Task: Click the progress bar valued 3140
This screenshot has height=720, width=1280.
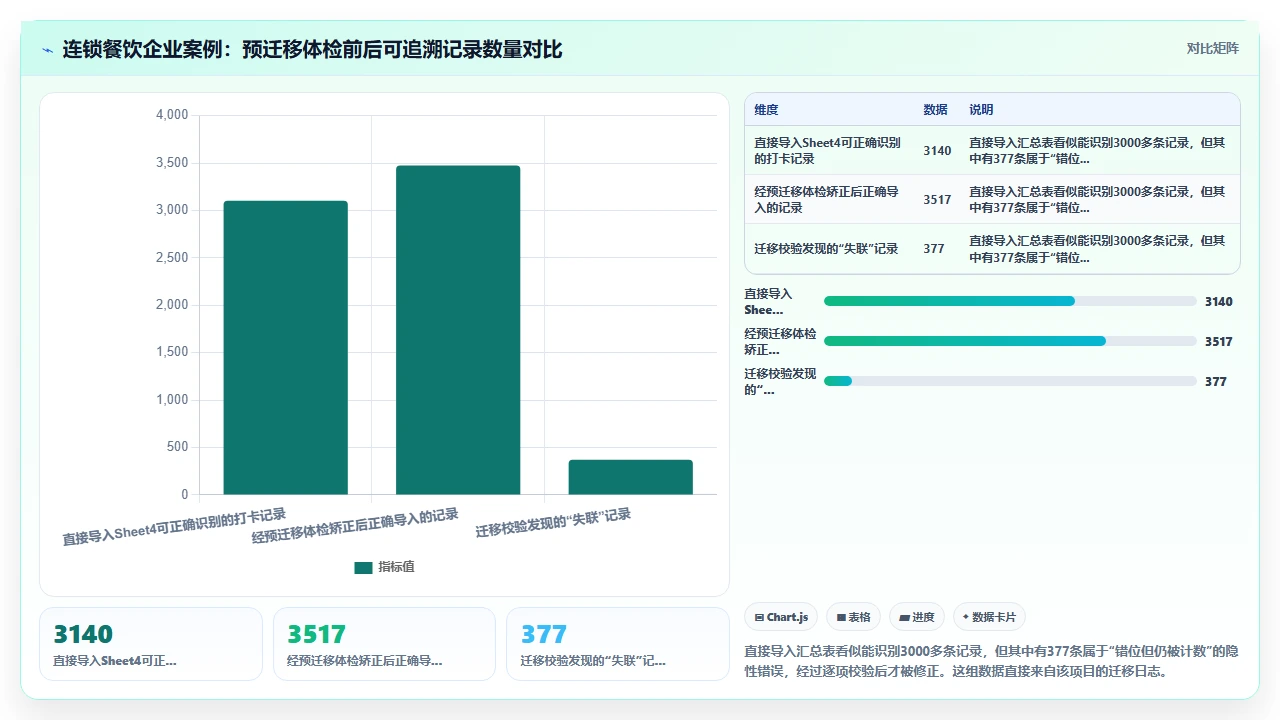Action: [1010, 301]
